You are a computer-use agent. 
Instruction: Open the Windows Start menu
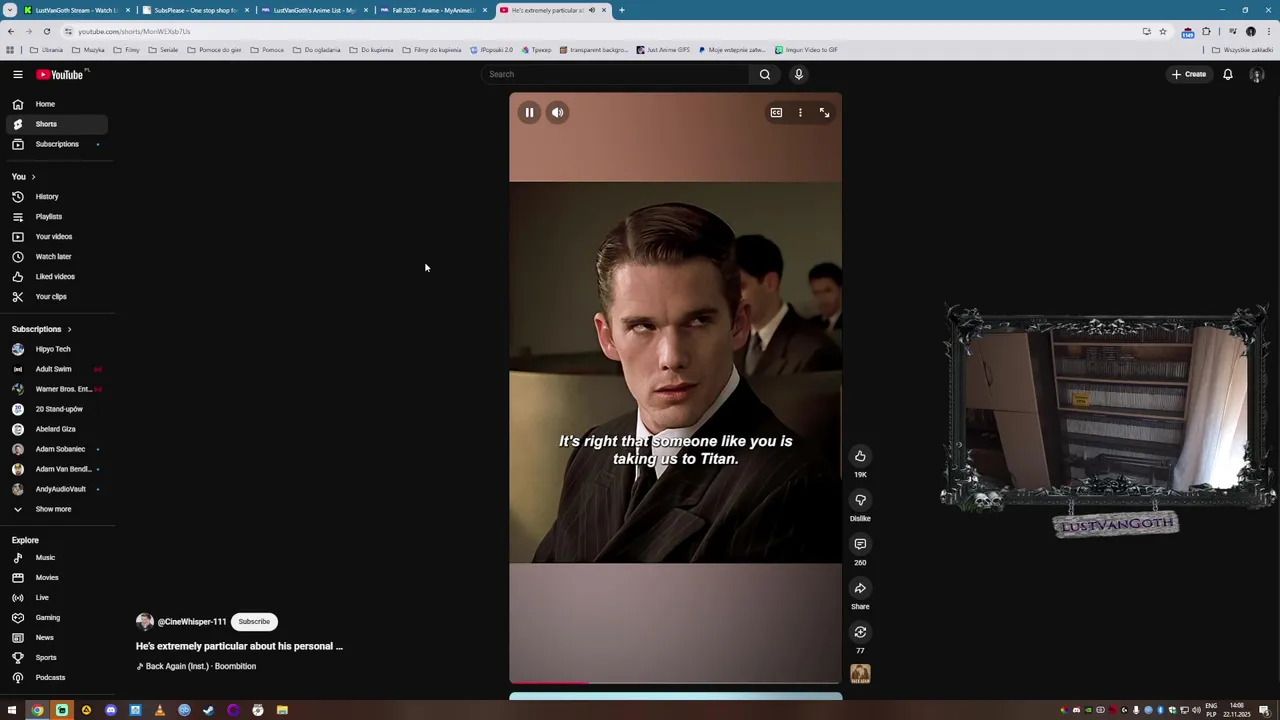tap(12, 710)
